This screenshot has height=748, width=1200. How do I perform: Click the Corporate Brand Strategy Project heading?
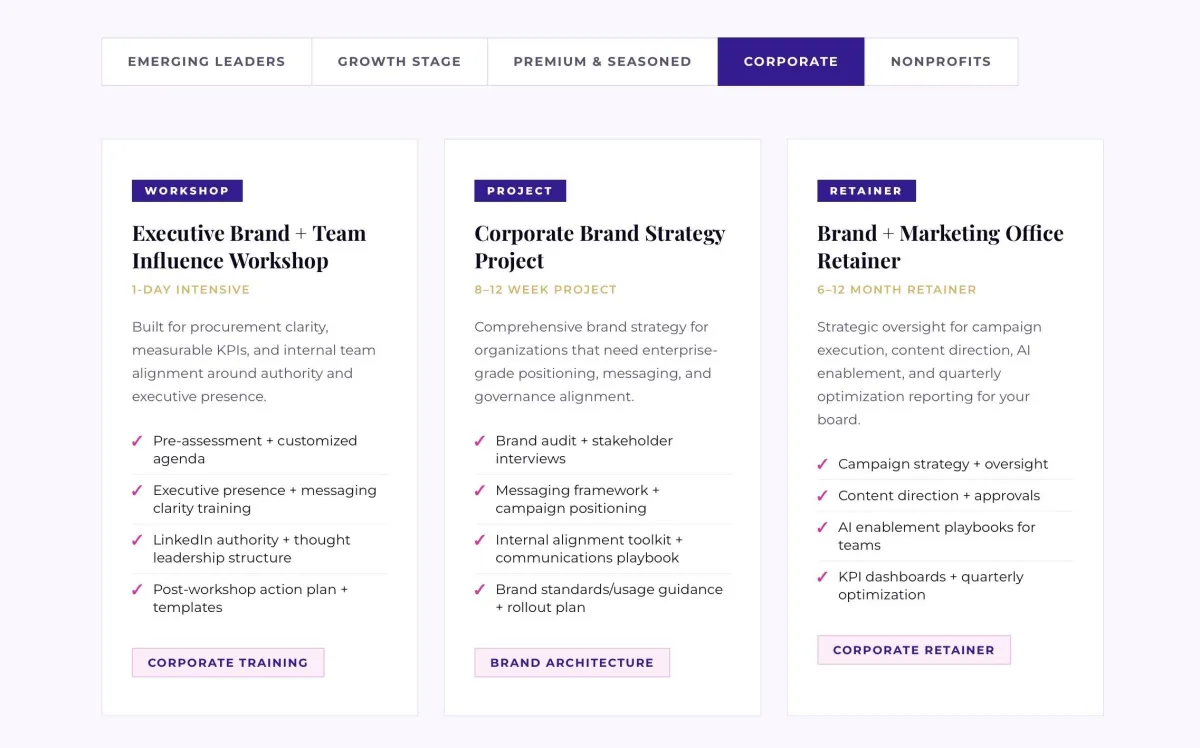[x=599, y=247]
